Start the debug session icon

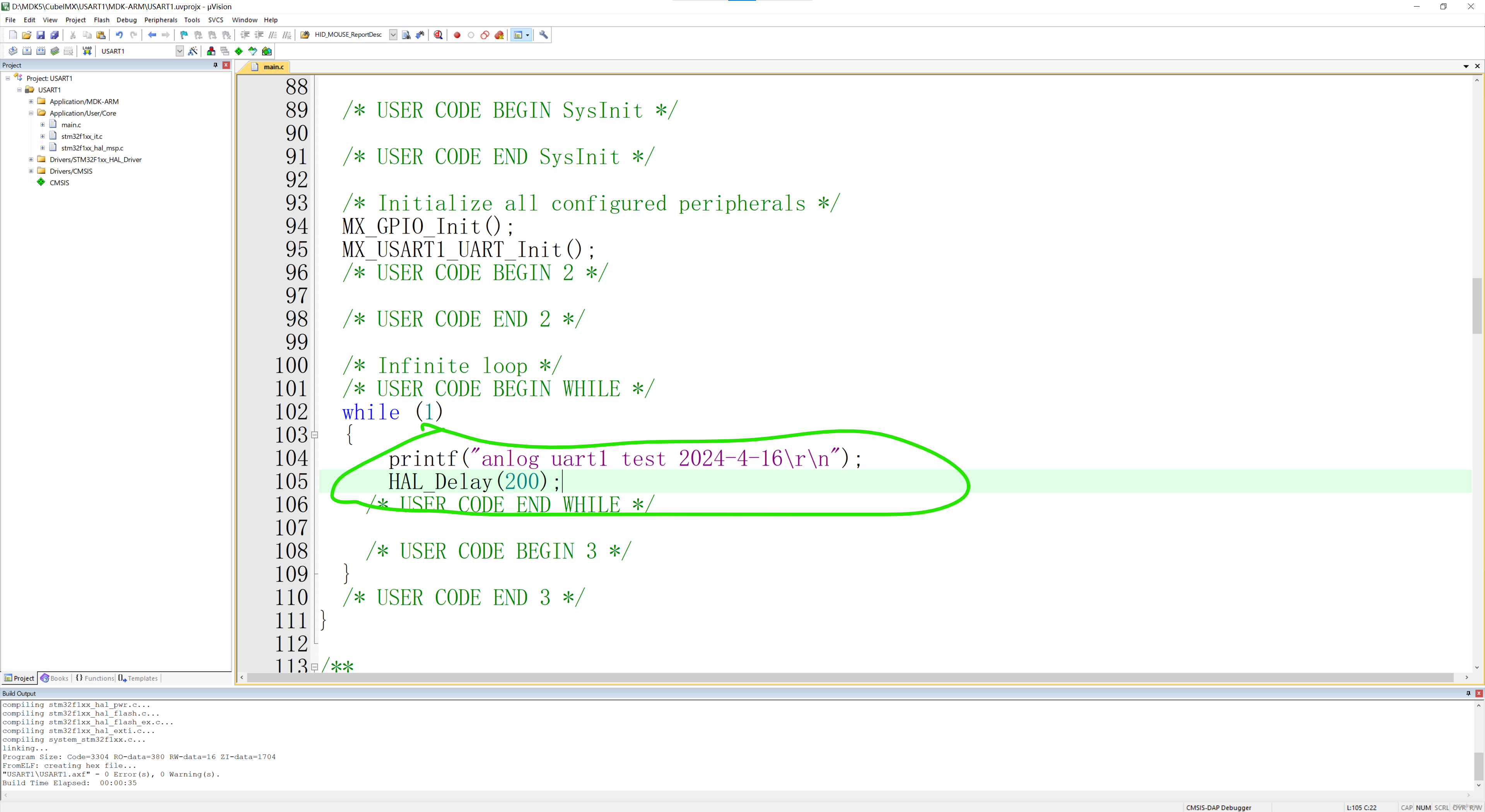click(438, 35)
